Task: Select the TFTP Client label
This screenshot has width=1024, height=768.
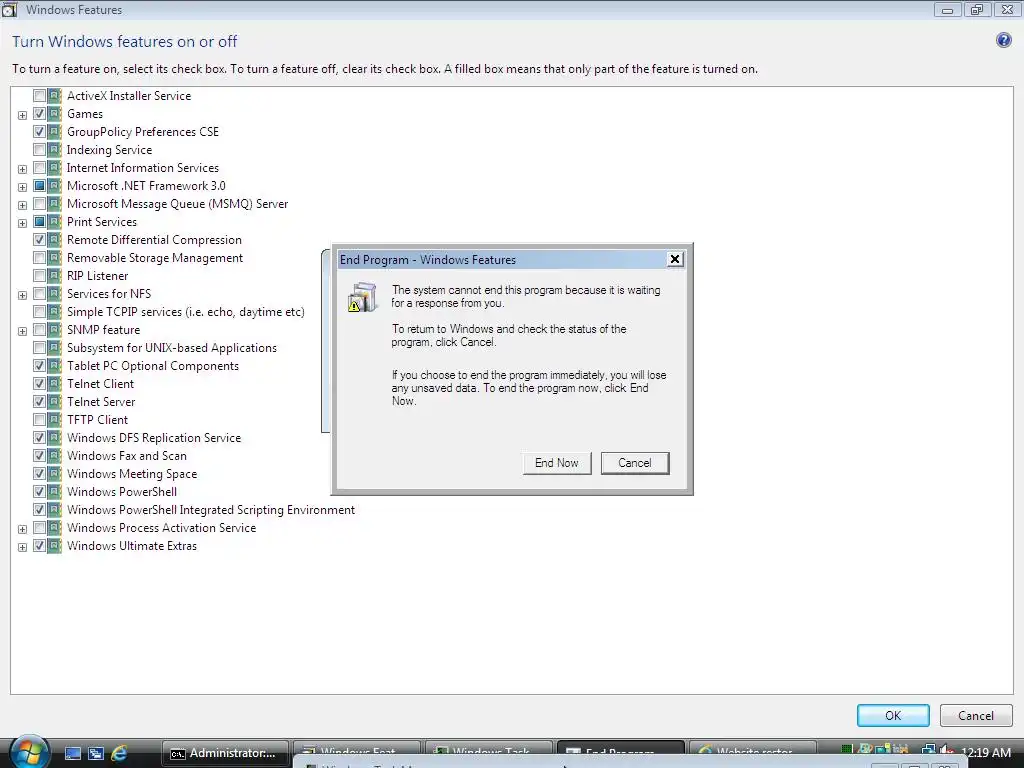Action: click(97, 420)
